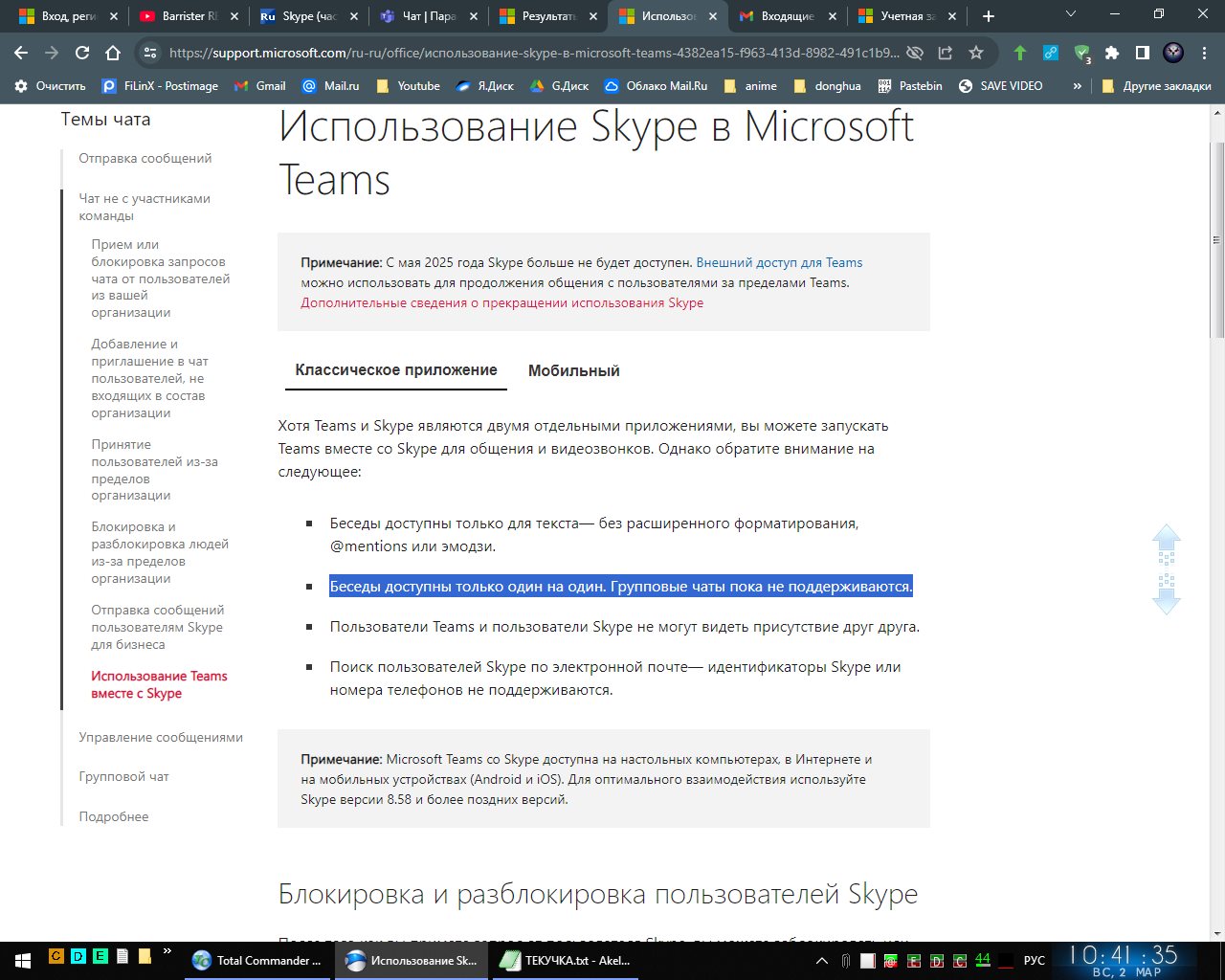Open drive C shortcut on the taskbar
This screenshot has width=1225, height=980.
tap(56, 955)
